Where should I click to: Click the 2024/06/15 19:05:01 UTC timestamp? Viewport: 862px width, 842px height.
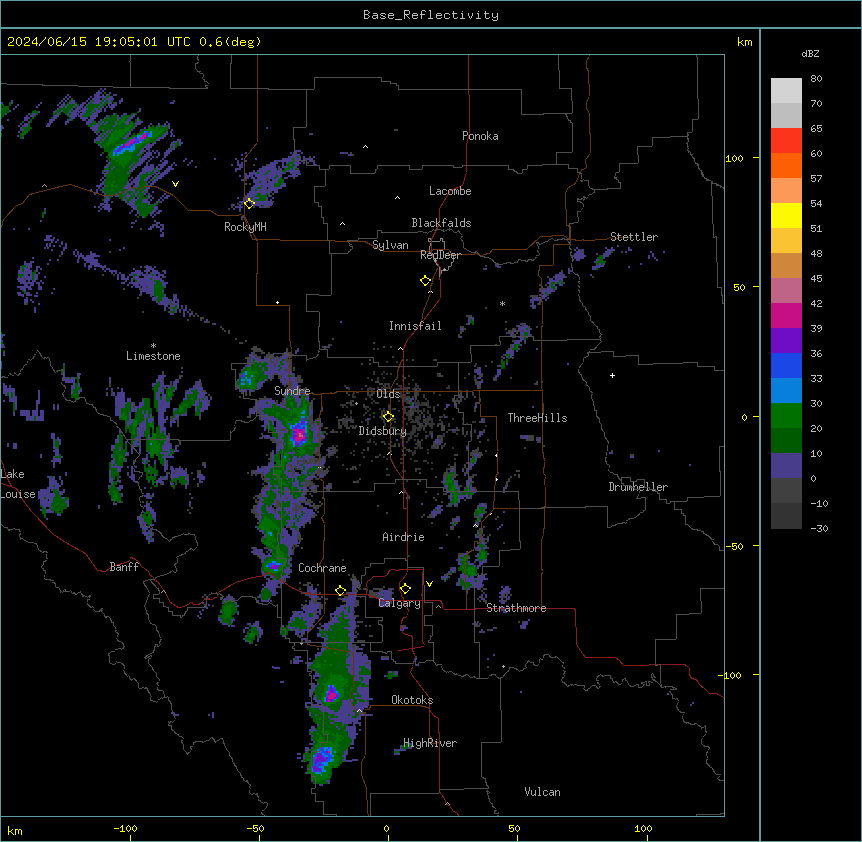99,42
